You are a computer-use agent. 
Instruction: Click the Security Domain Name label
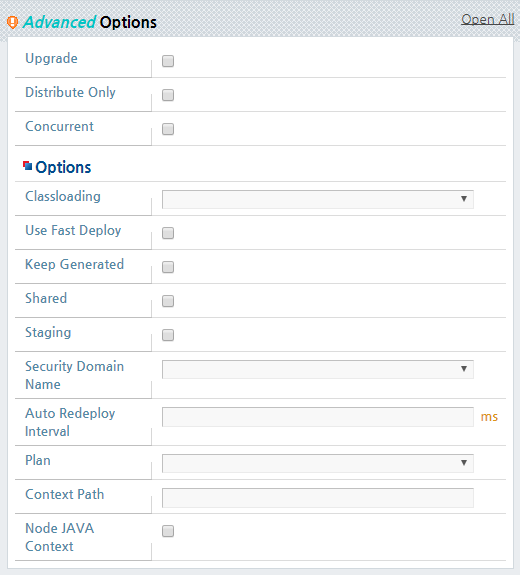click(x=74, y=375)
